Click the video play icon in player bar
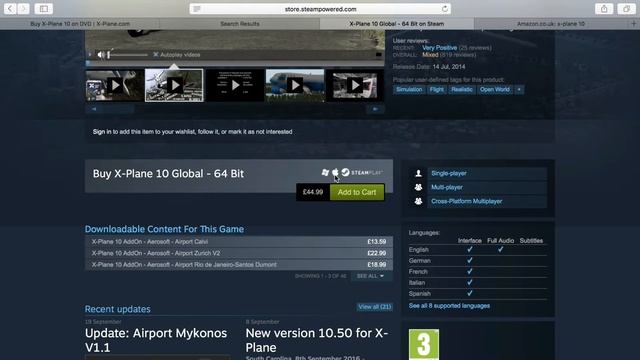This screenshot has width=640, height=360. [90, 55]
